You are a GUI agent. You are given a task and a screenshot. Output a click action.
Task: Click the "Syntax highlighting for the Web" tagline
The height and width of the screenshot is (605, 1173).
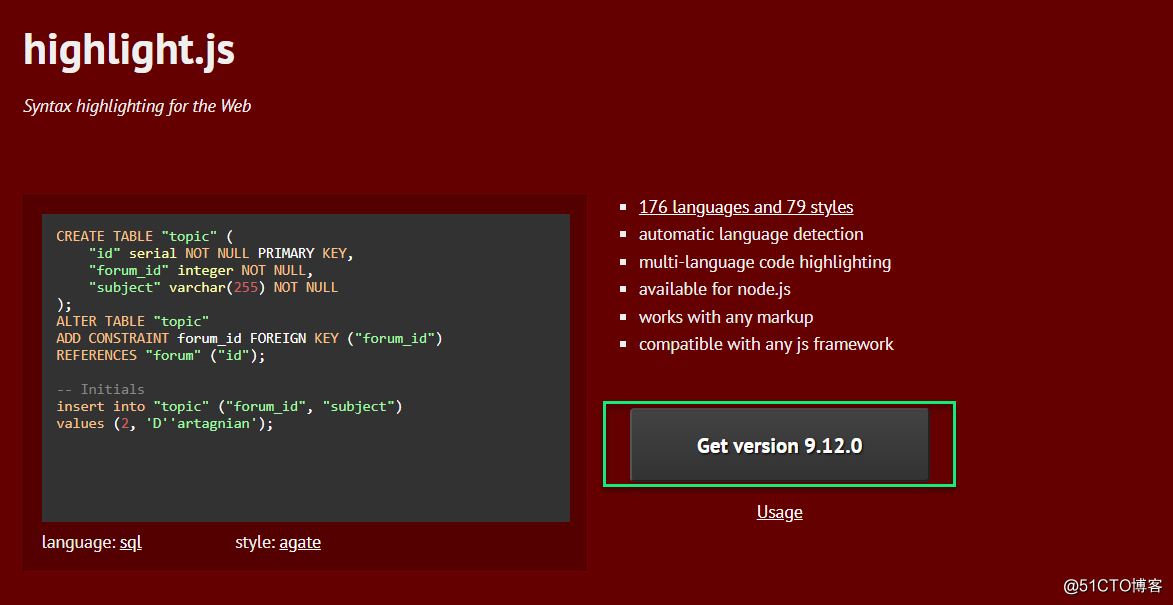pyautogui.click(x=137, y=106)
